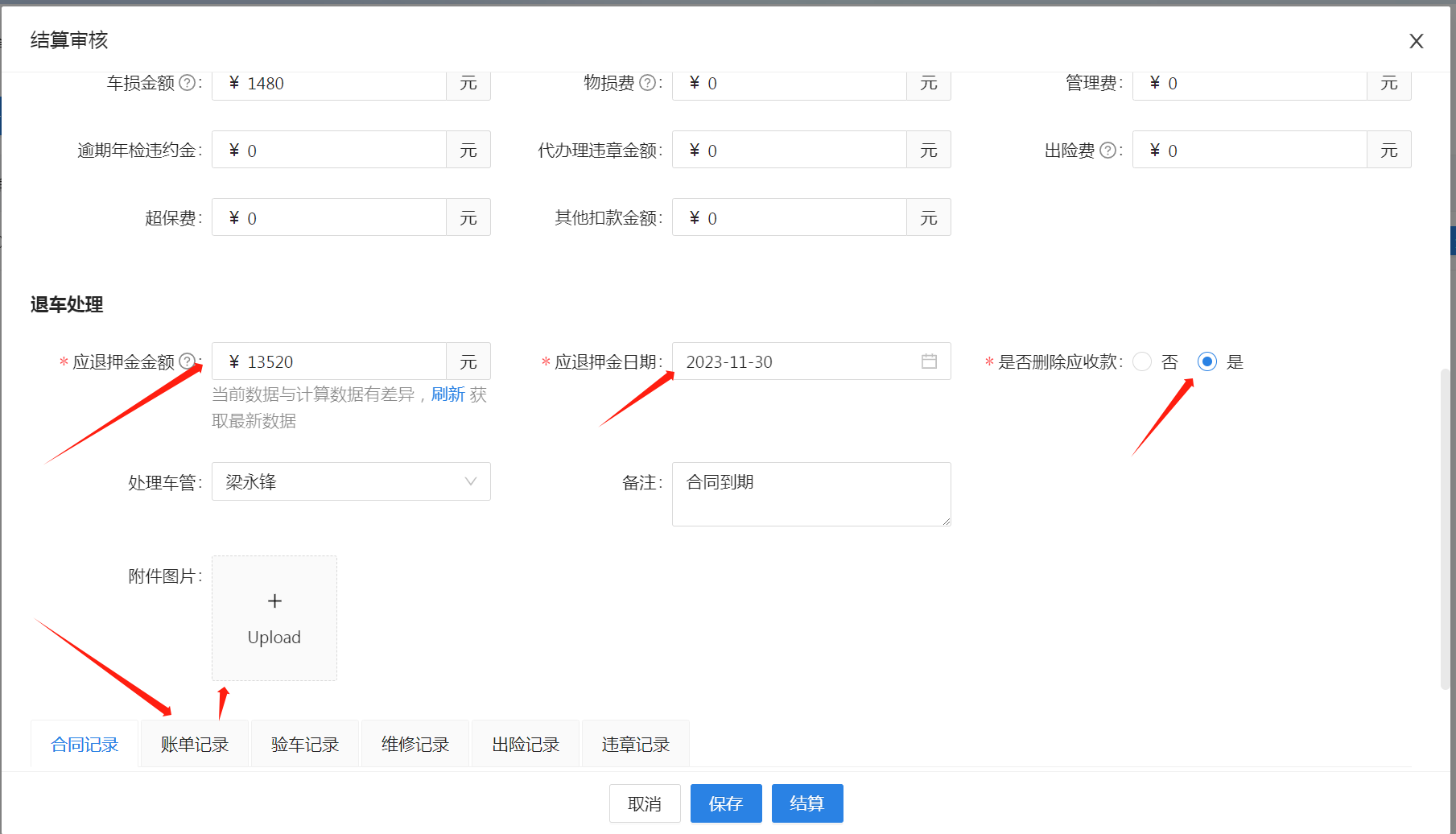Screen dimensions: 1456x834
Task: Open calendar icon in 应退押金日期 field
Action: coord(929,361)
